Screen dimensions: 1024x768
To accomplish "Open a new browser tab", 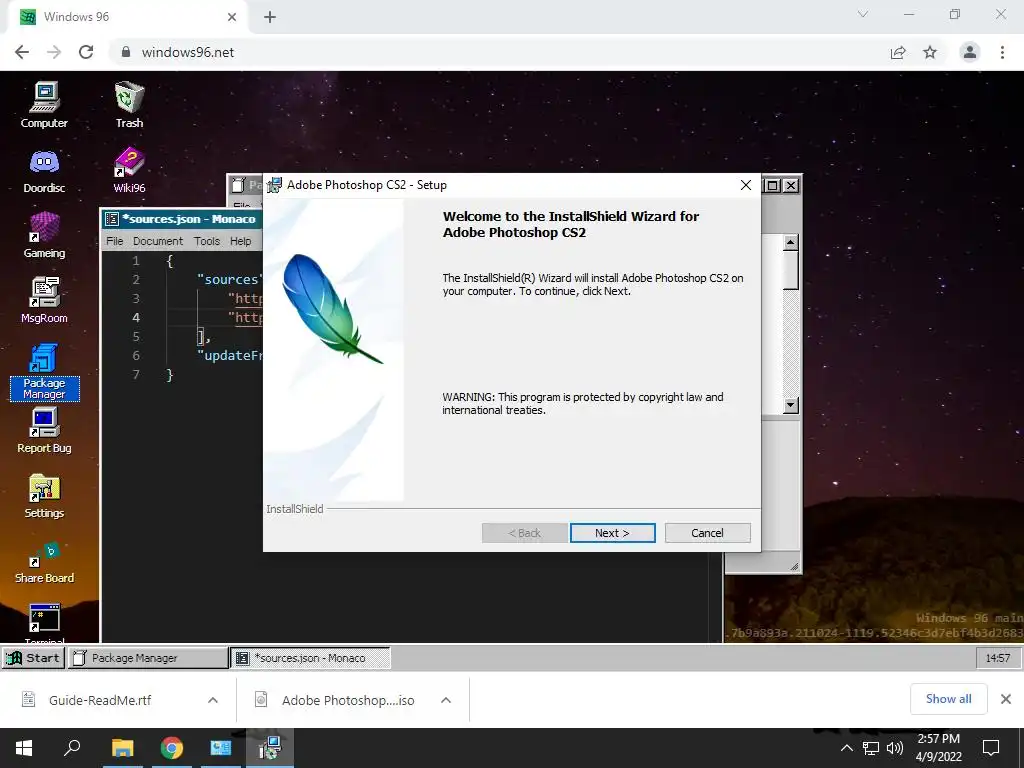I will click(270, 17).
